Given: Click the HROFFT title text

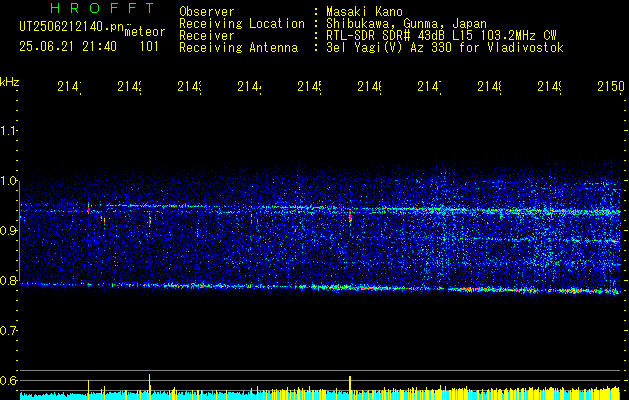Looking at the screenshot, I should (x=102, y=8).
